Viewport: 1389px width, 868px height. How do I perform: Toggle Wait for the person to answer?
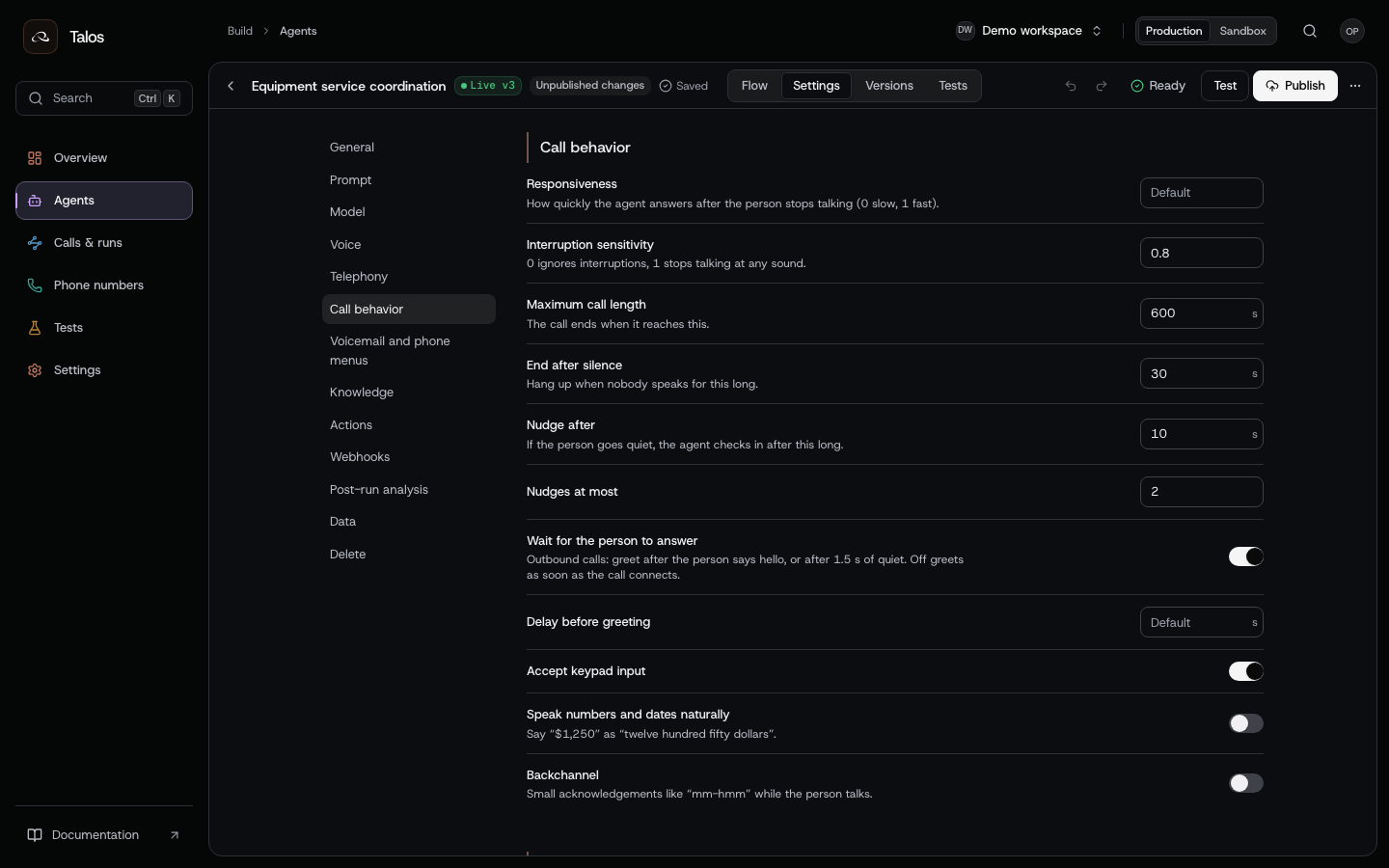point(1245,556)
